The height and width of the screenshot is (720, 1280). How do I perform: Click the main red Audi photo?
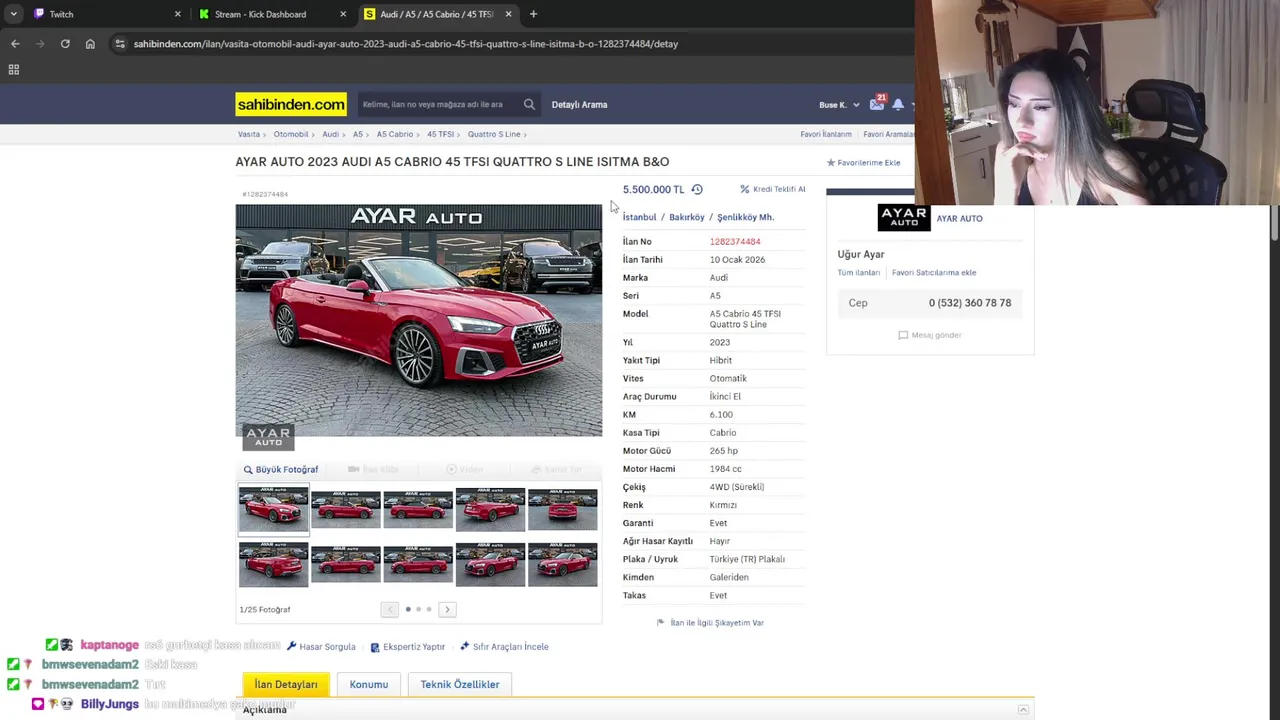[x=419, y=320]
